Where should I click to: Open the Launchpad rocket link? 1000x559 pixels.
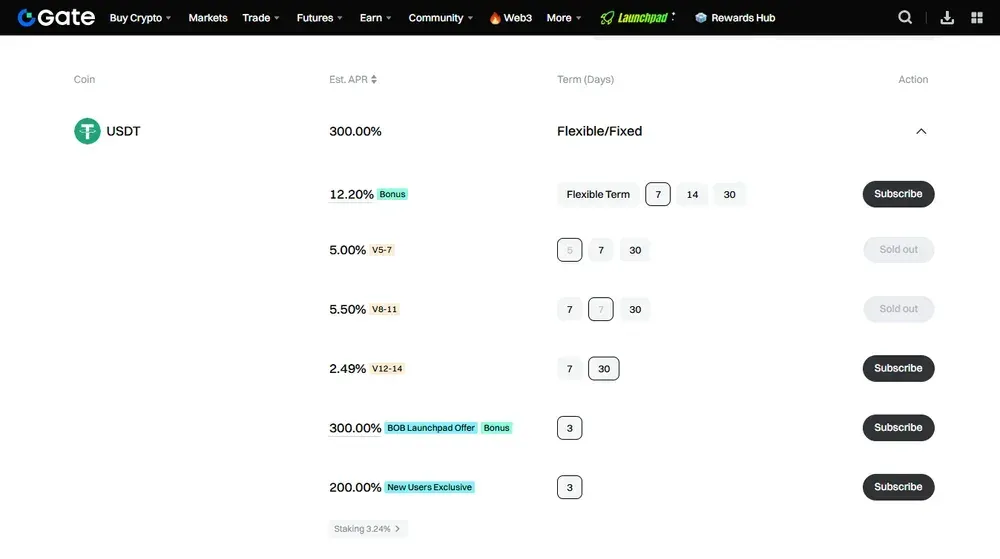click(x=634, y=18)
